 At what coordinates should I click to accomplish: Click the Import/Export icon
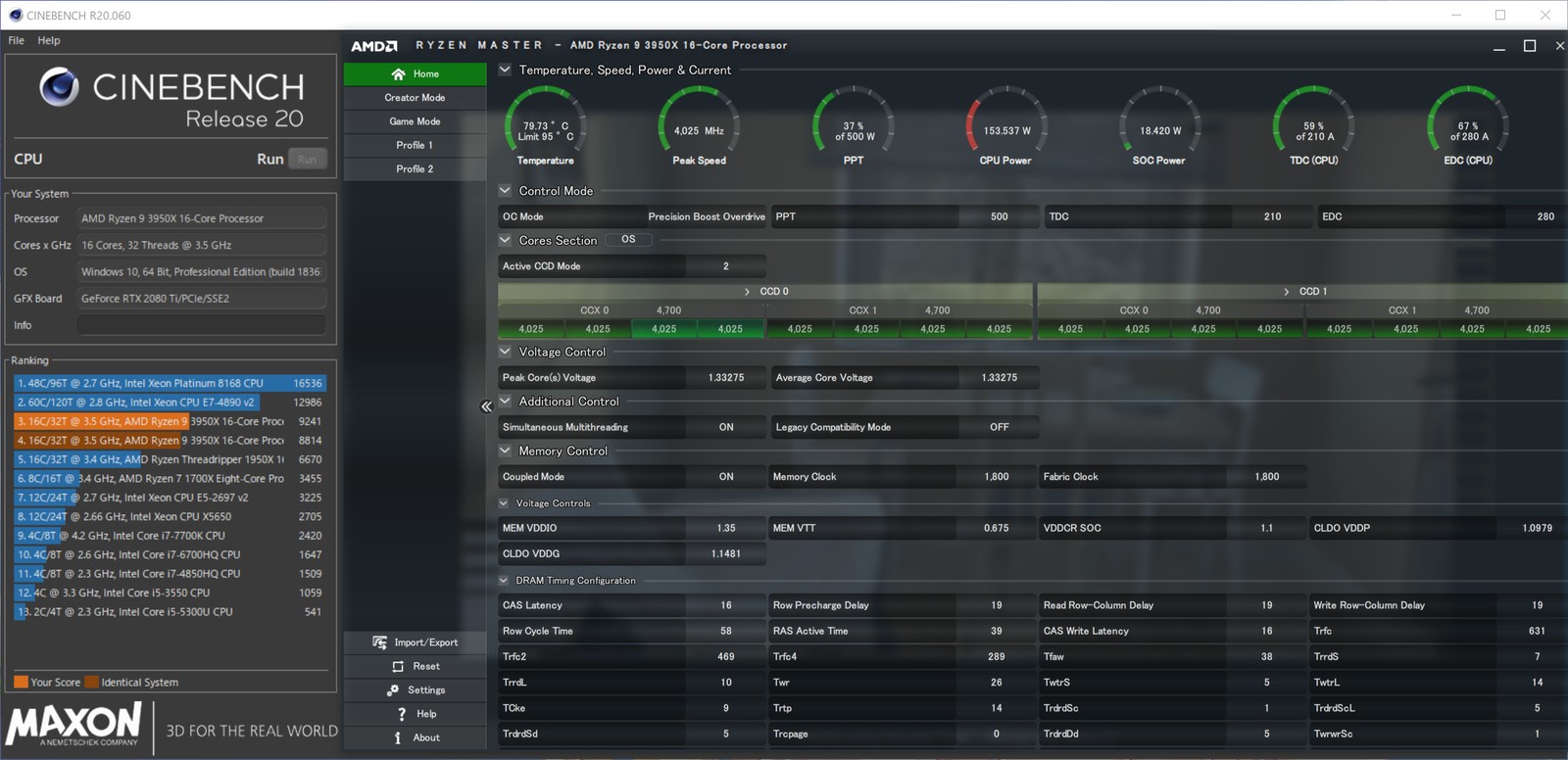point(380,642)
